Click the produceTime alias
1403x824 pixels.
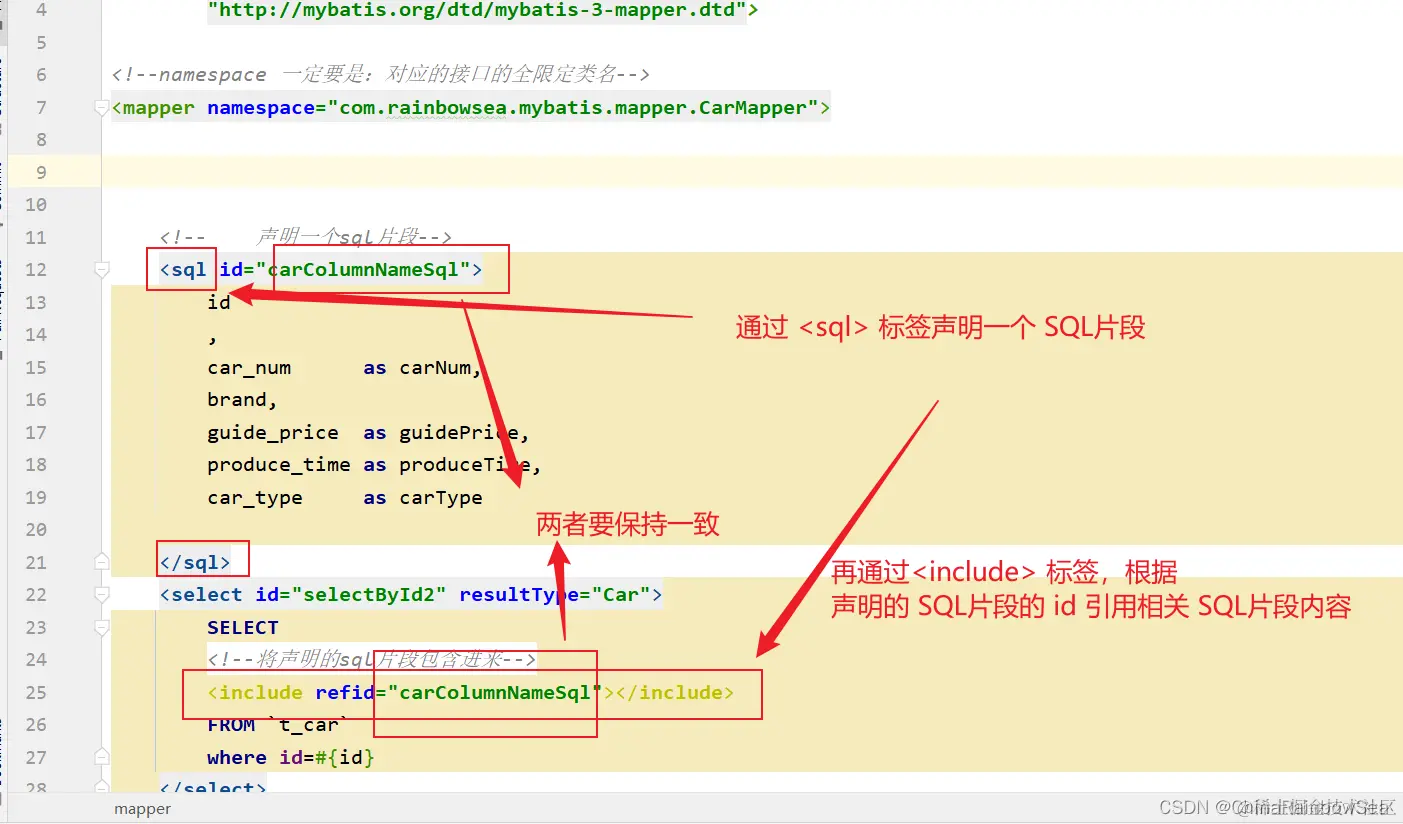tap(465, 465)
